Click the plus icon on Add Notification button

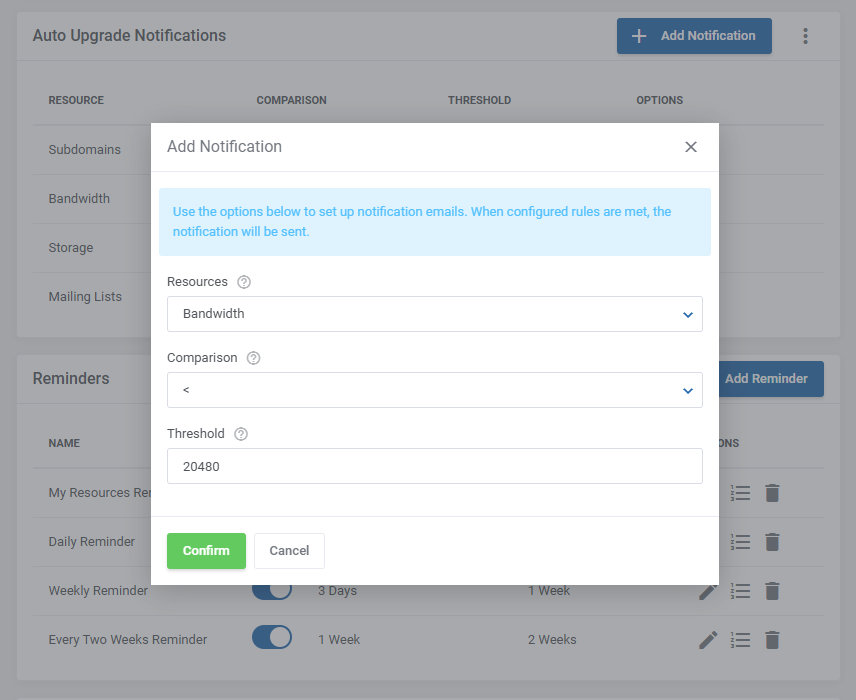[639, 36]
